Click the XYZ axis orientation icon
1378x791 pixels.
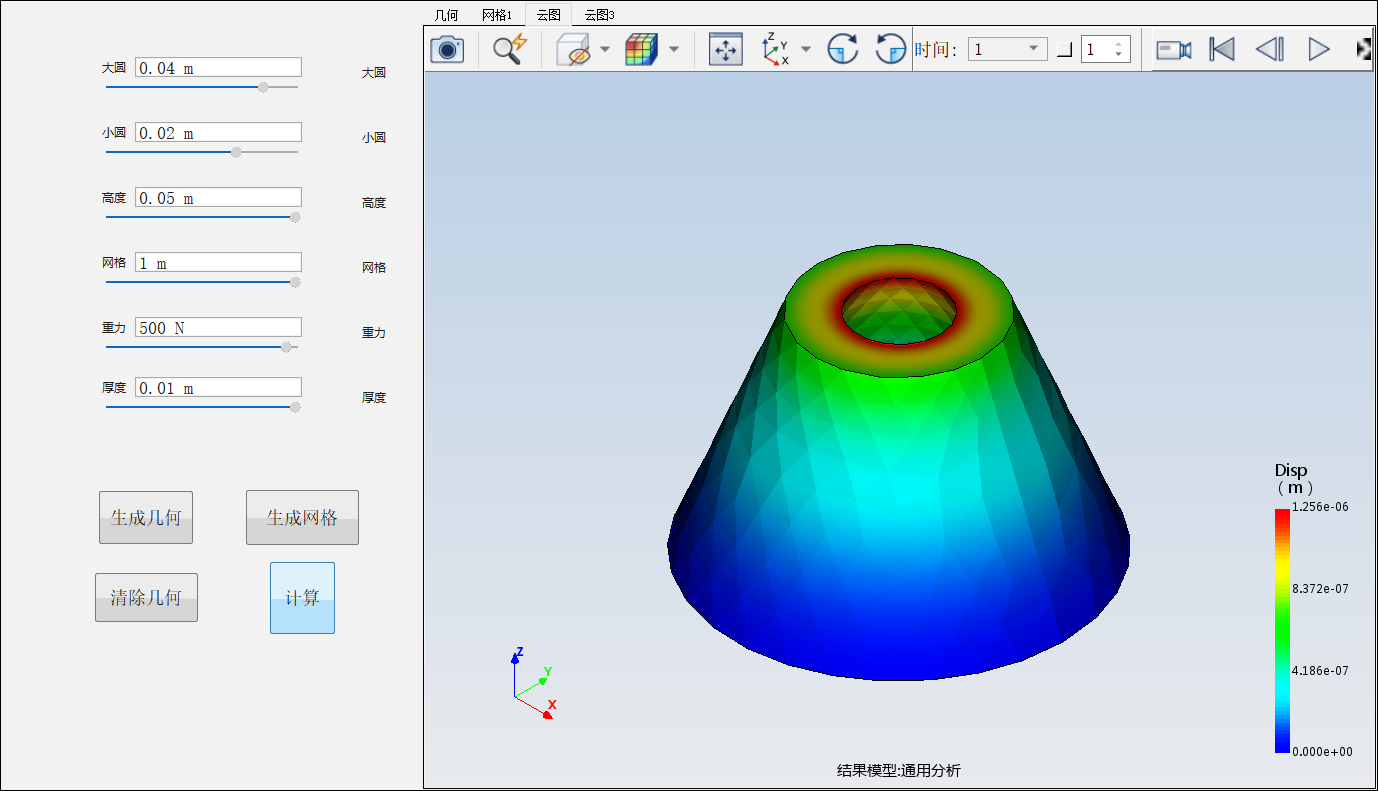point(774,49)
